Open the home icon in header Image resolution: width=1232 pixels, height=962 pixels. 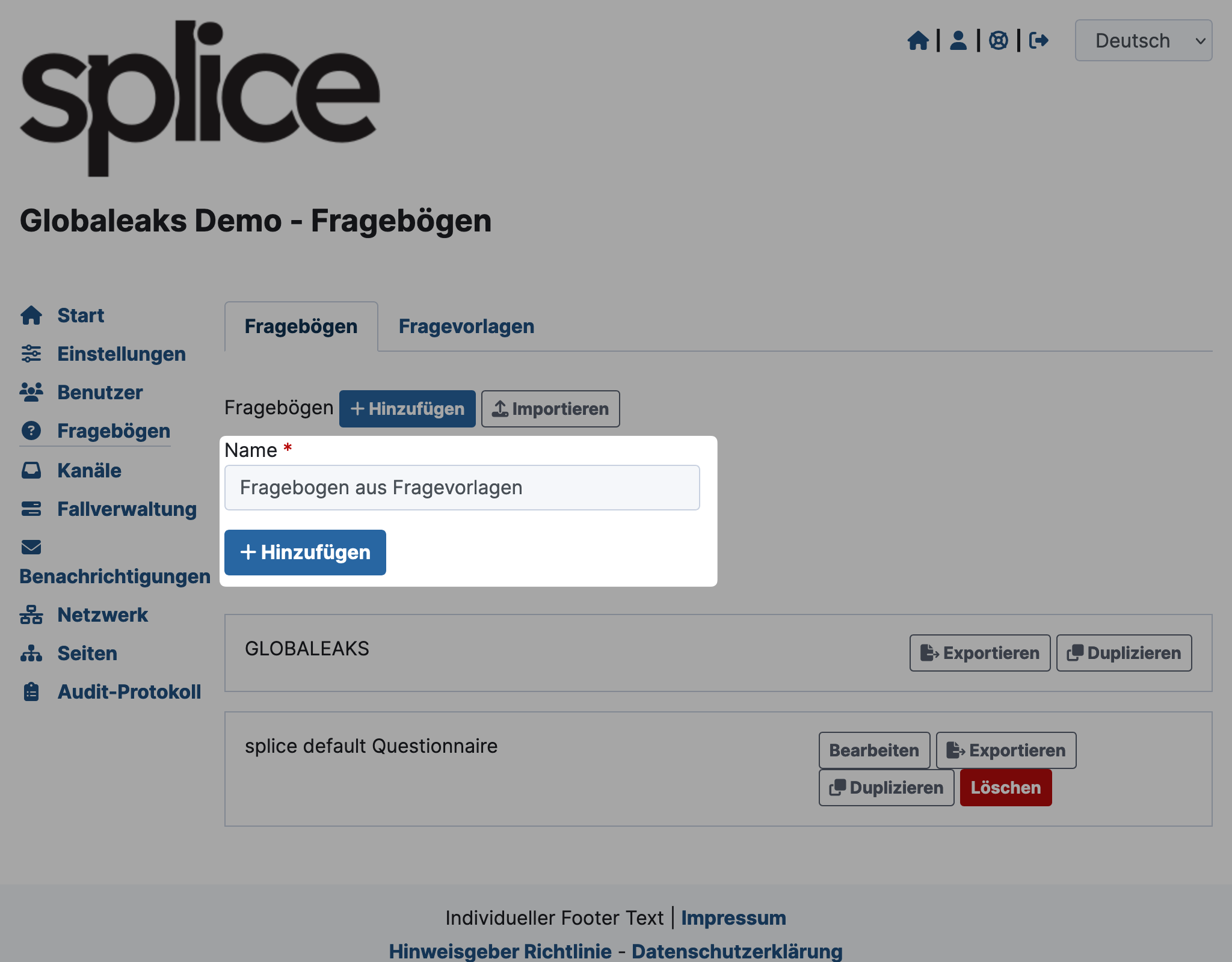click(x=918, y=41)
